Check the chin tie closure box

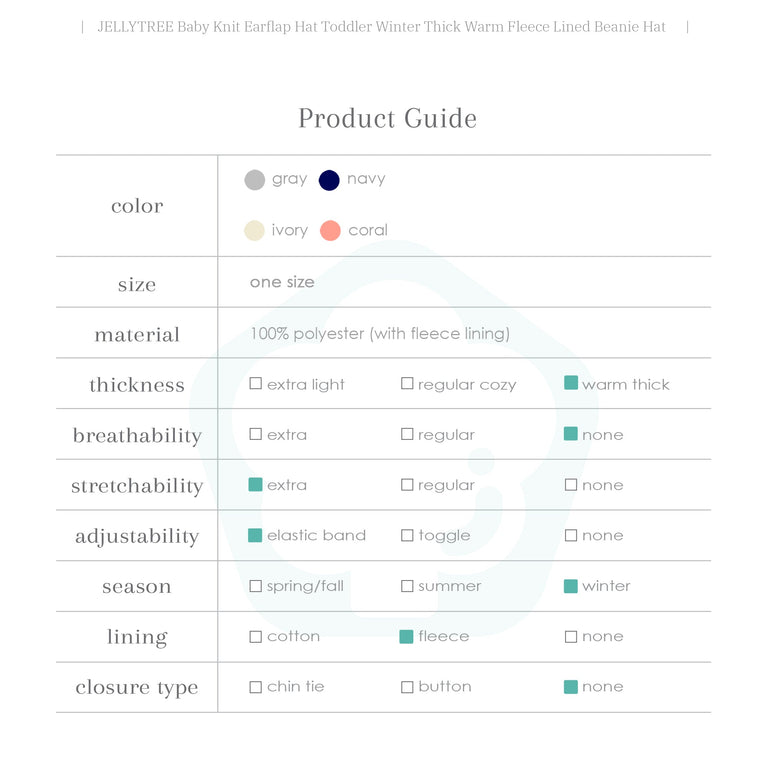click(x=256, y=687)
